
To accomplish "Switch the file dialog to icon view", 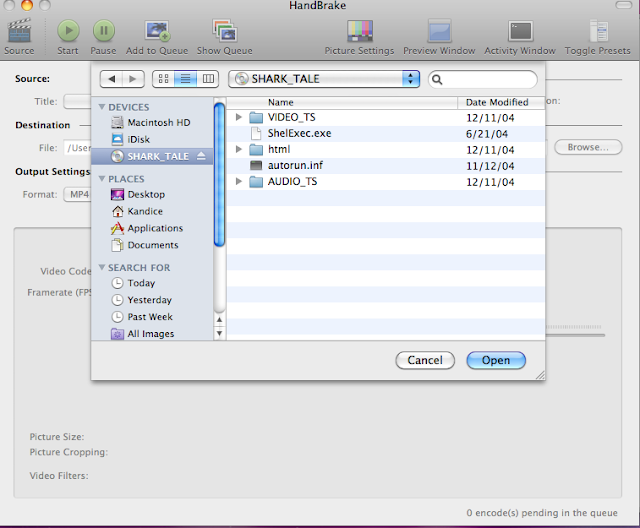I will click(x=163, y=79).
